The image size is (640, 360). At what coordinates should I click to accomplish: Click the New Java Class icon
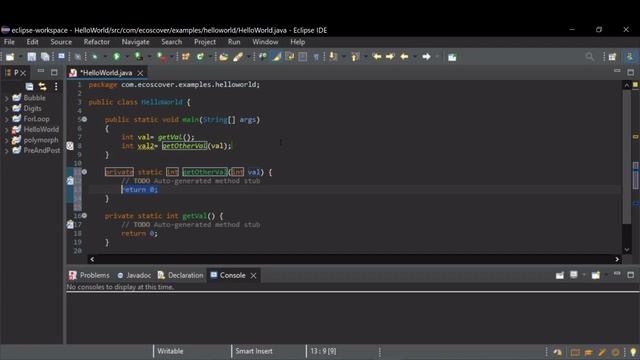pos(200,57)
